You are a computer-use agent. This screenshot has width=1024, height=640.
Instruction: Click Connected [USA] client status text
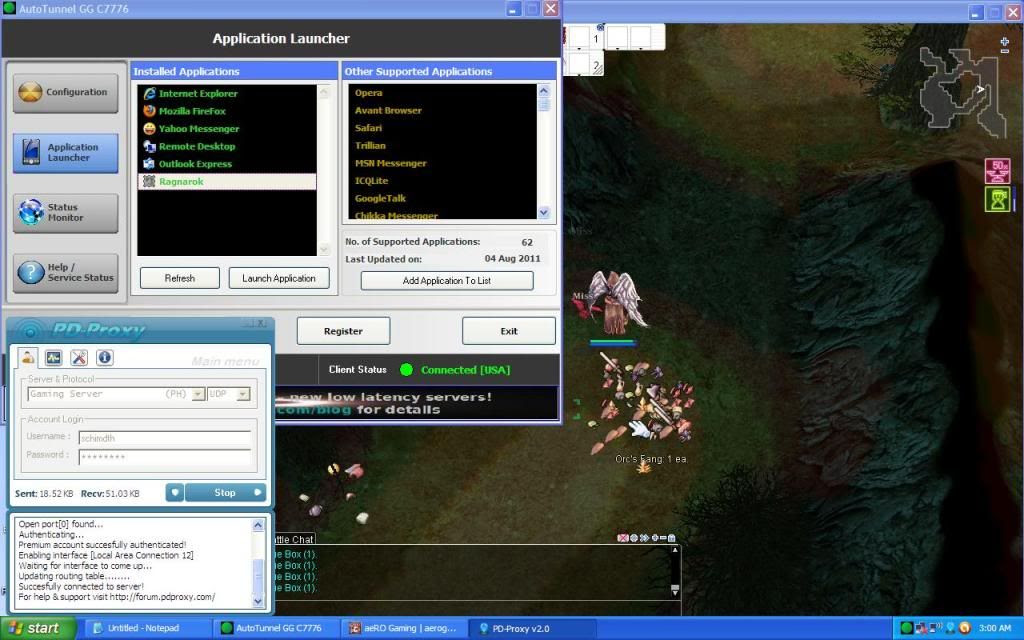click(x=466, y=370)
